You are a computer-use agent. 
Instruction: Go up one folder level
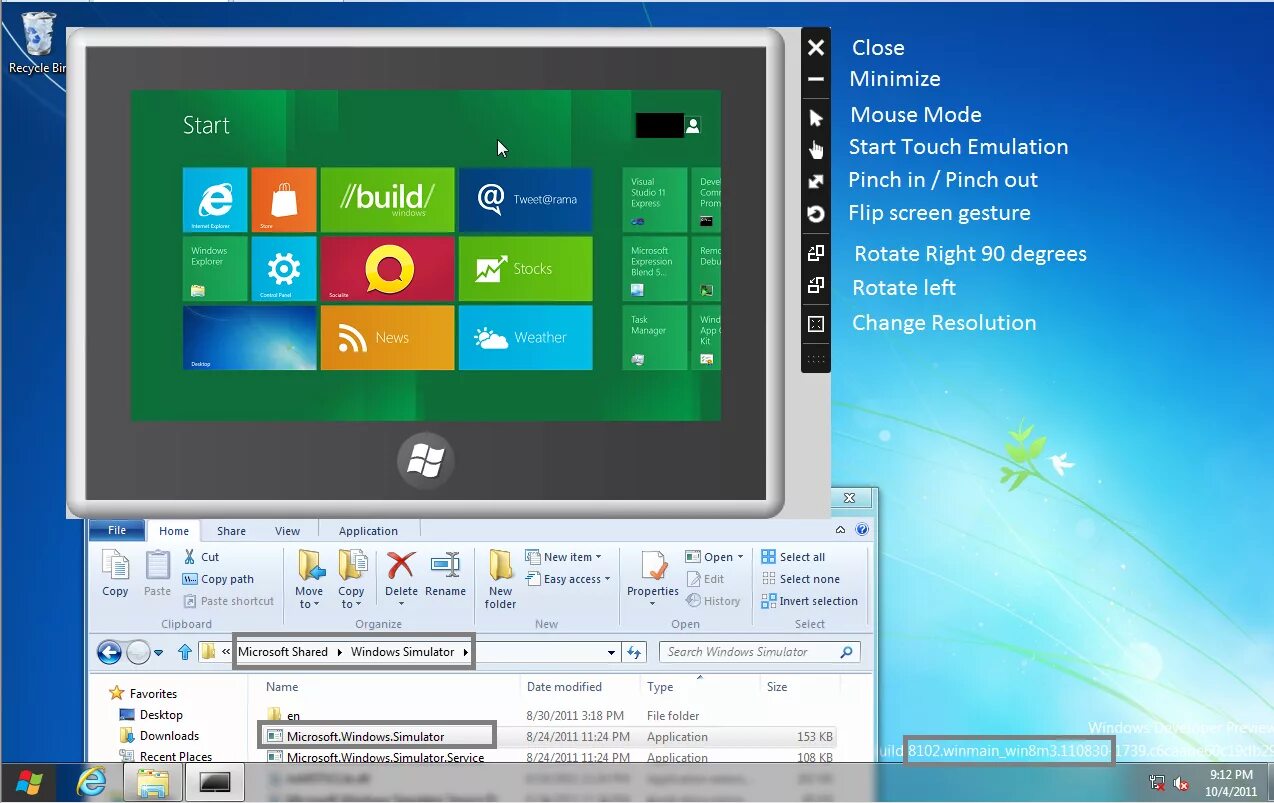(185, 652)
